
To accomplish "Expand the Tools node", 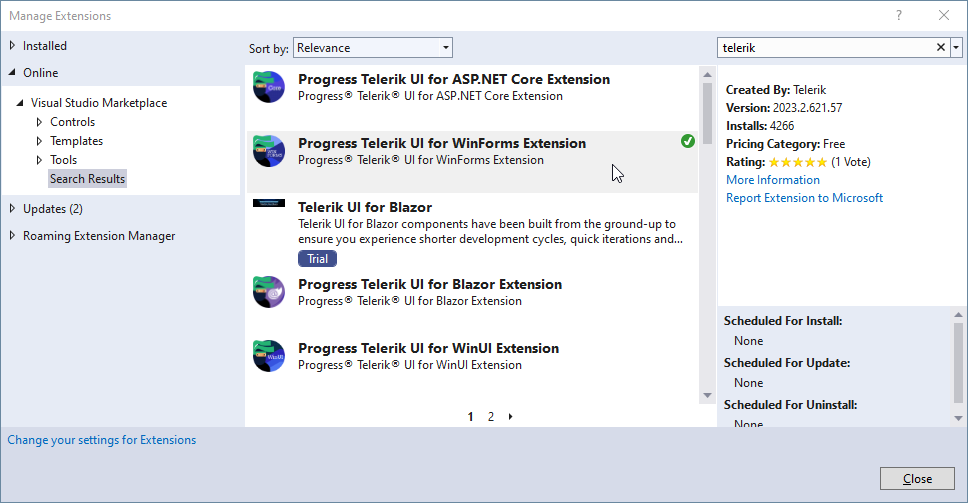I will (40, 160).
